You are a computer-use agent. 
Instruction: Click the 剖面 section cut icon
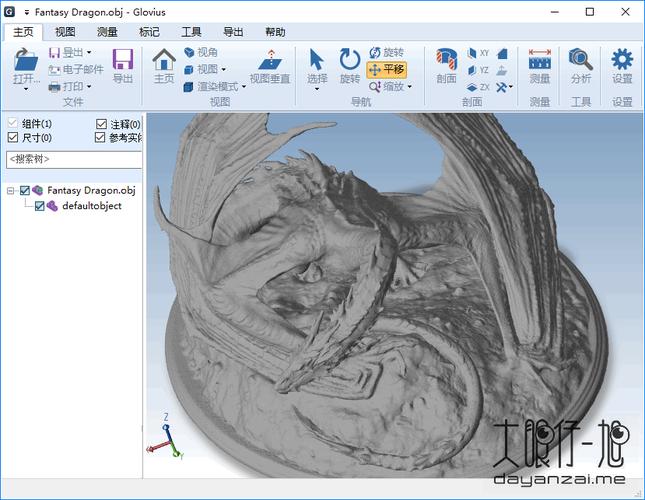tap(446, 60)
